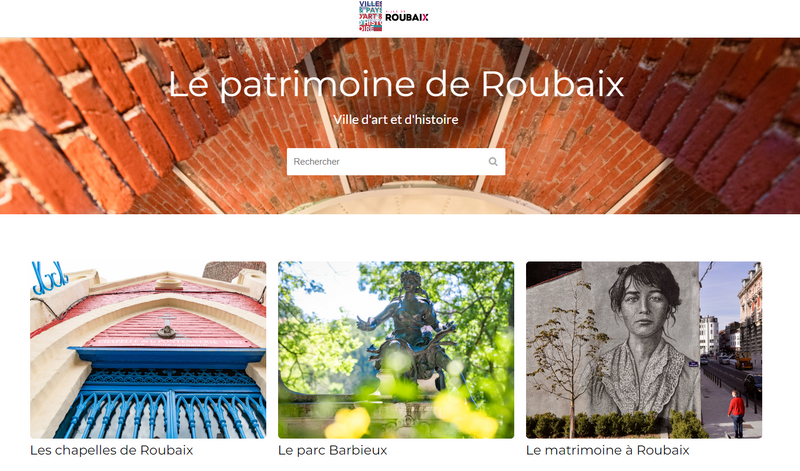
Task: Open the parc Barbieux statue image
Action: click(x=396, y=350)
